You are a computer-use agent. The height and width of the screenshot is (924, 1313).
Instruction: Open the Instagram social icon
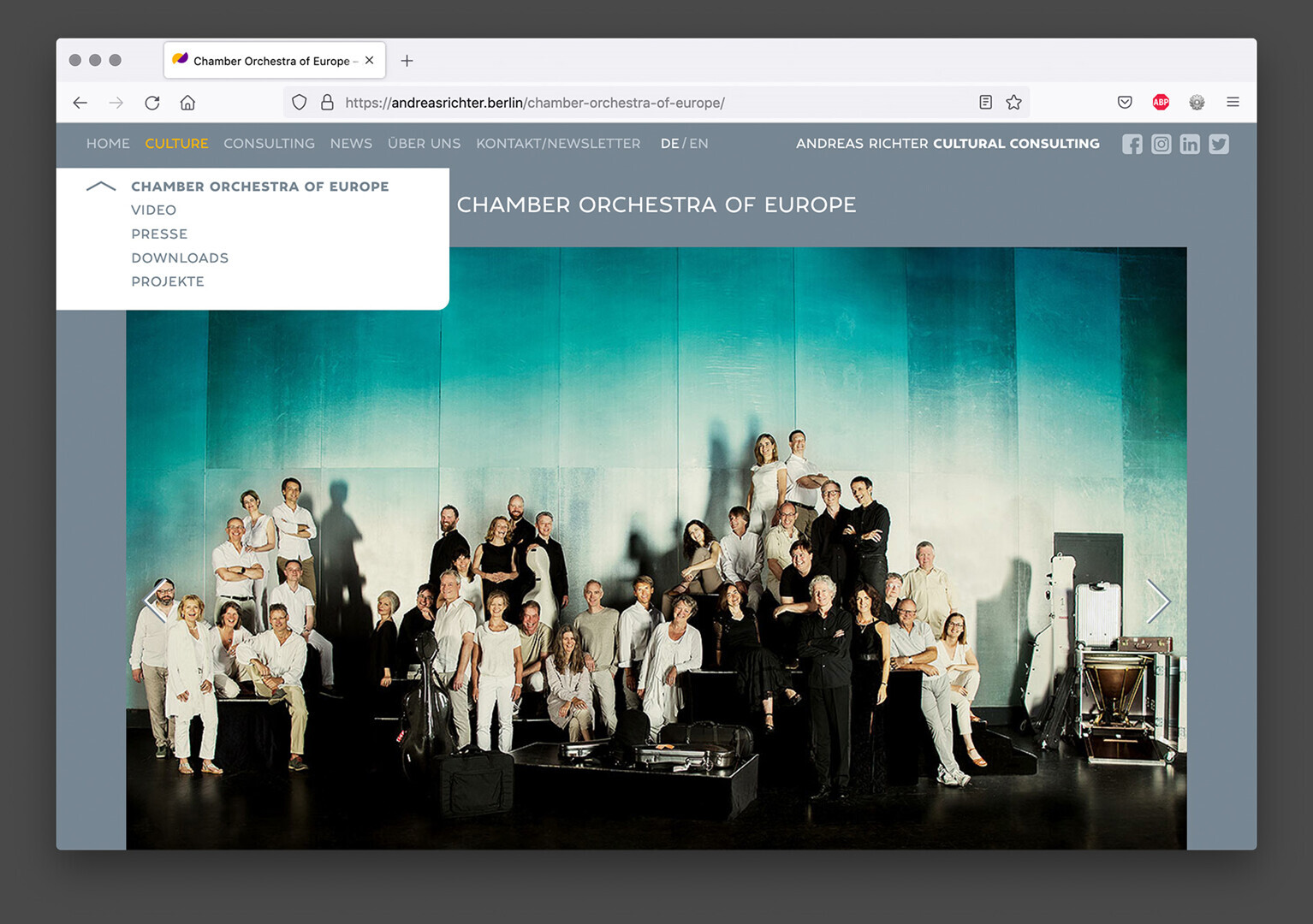click(x=1161, y=145)
